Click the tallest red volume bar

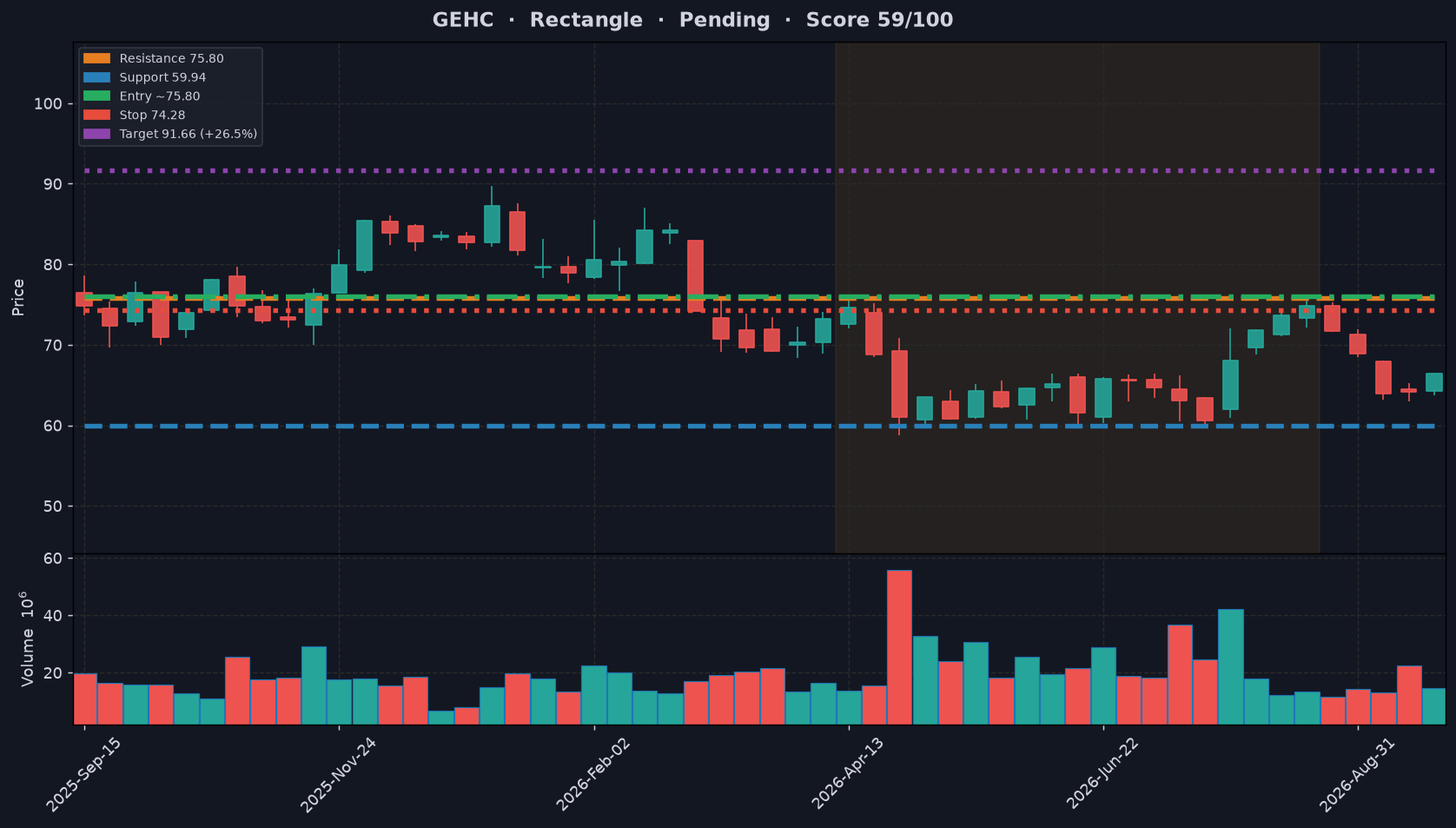click(899, 646)
